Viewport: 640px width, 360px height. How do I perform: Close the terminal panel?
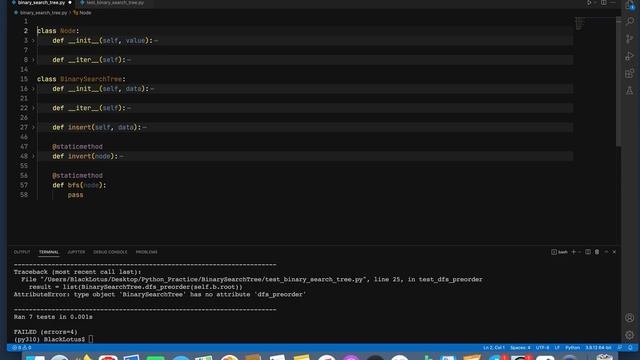coord(614,252)
